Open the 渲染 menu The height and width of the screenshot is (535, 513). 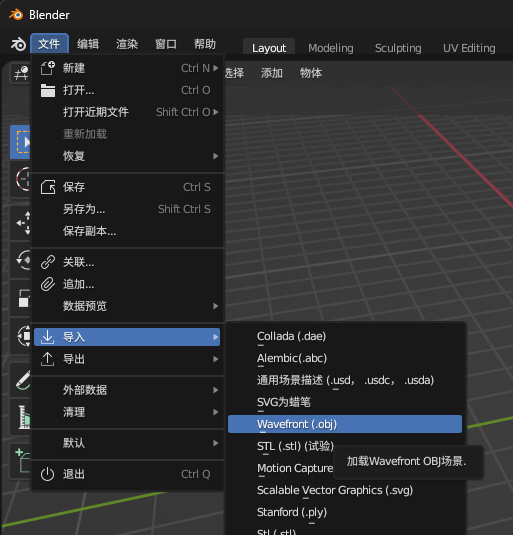tap(127, 44)
